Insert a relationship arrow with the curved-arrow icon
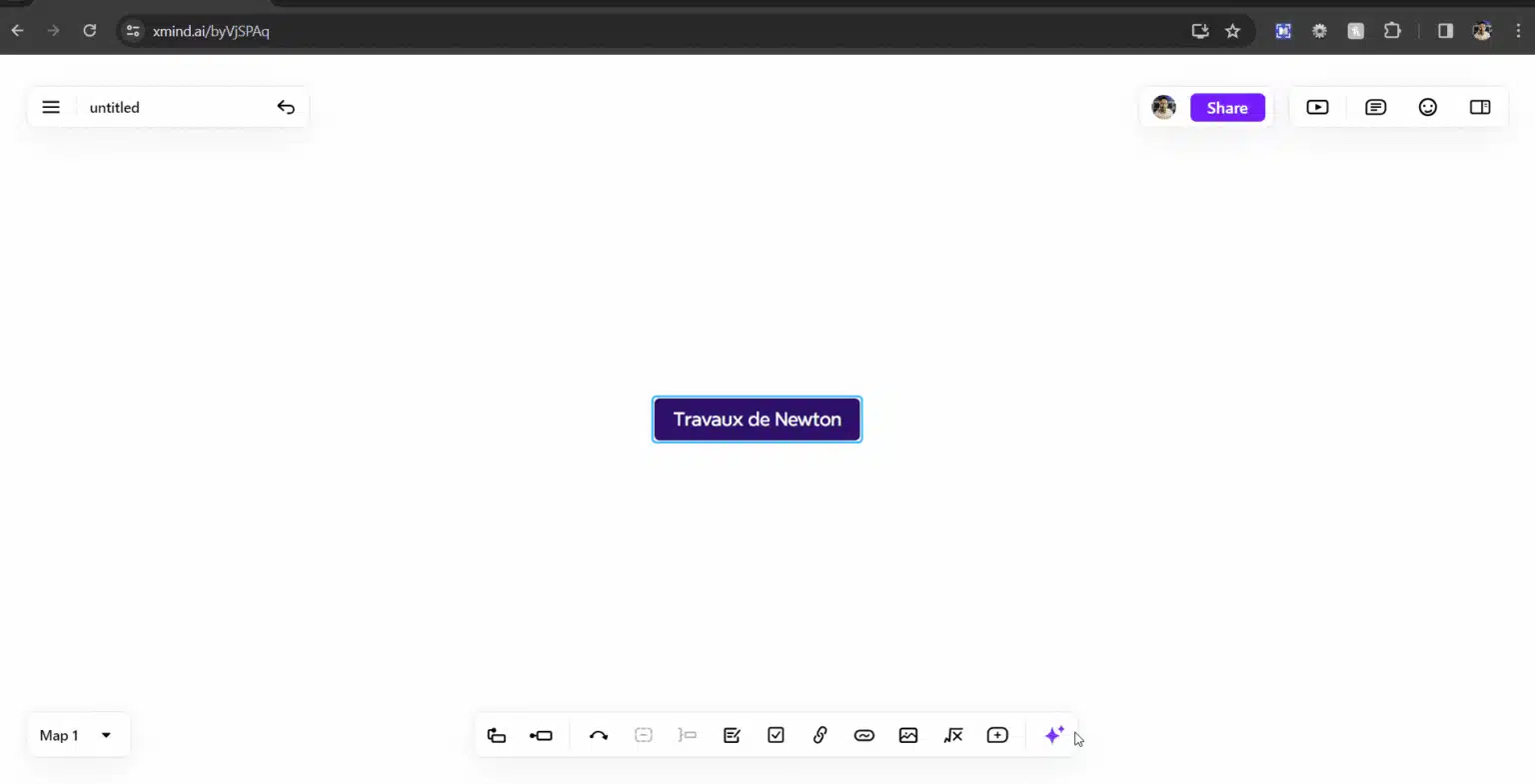Screen dimensions: 1535x784 coord(599,735)
